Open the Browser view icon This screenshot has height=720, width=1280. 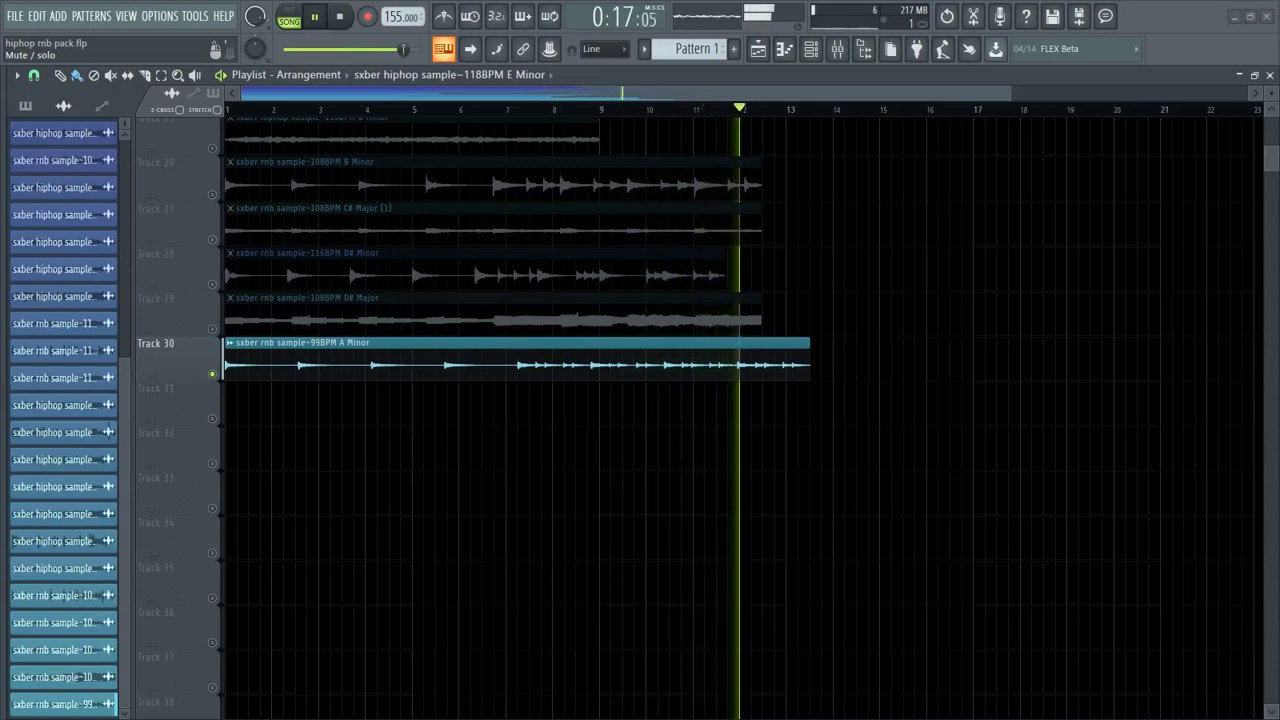pyautogui.click(x=864, y=49)
